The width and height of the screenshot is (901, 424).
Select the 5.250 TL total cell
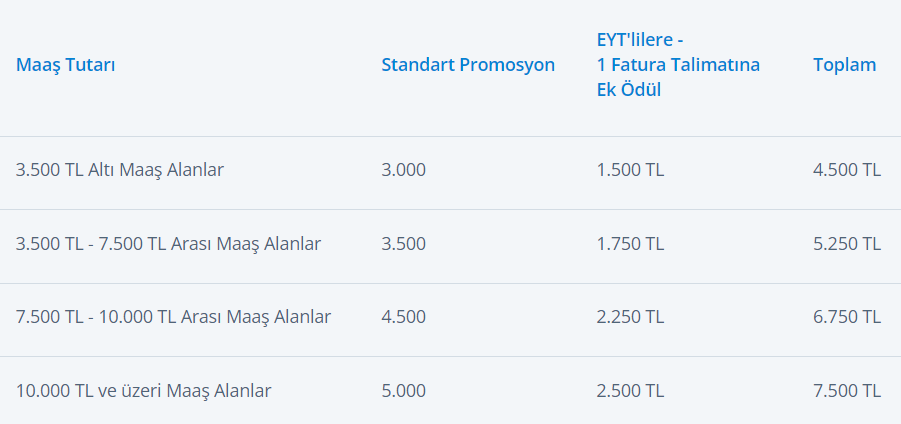tap(847, 244)
